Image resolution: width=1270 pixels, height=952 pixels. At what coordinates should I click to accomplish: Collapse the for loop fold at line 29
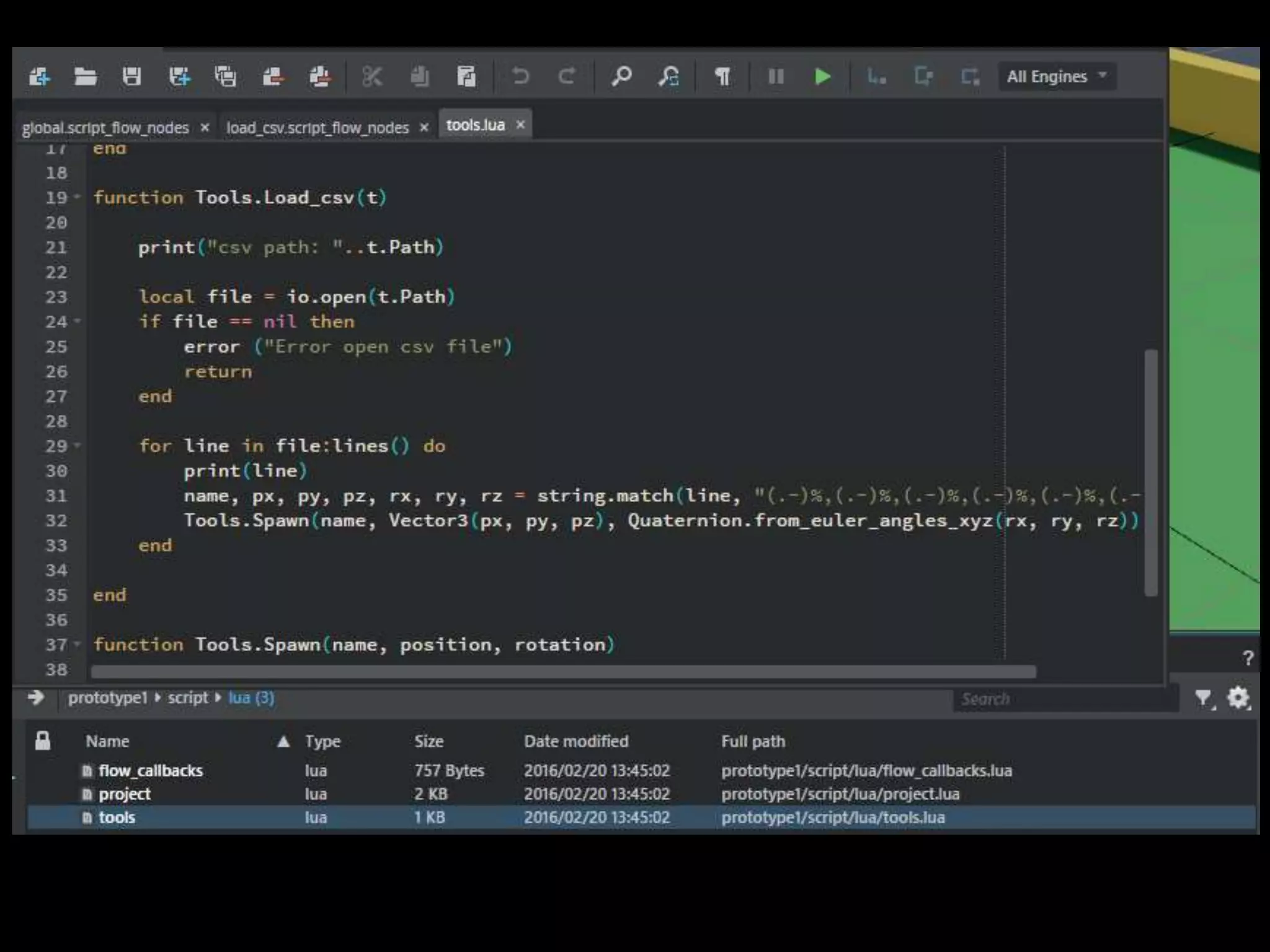pyautogui.click(x=78, y=445)
